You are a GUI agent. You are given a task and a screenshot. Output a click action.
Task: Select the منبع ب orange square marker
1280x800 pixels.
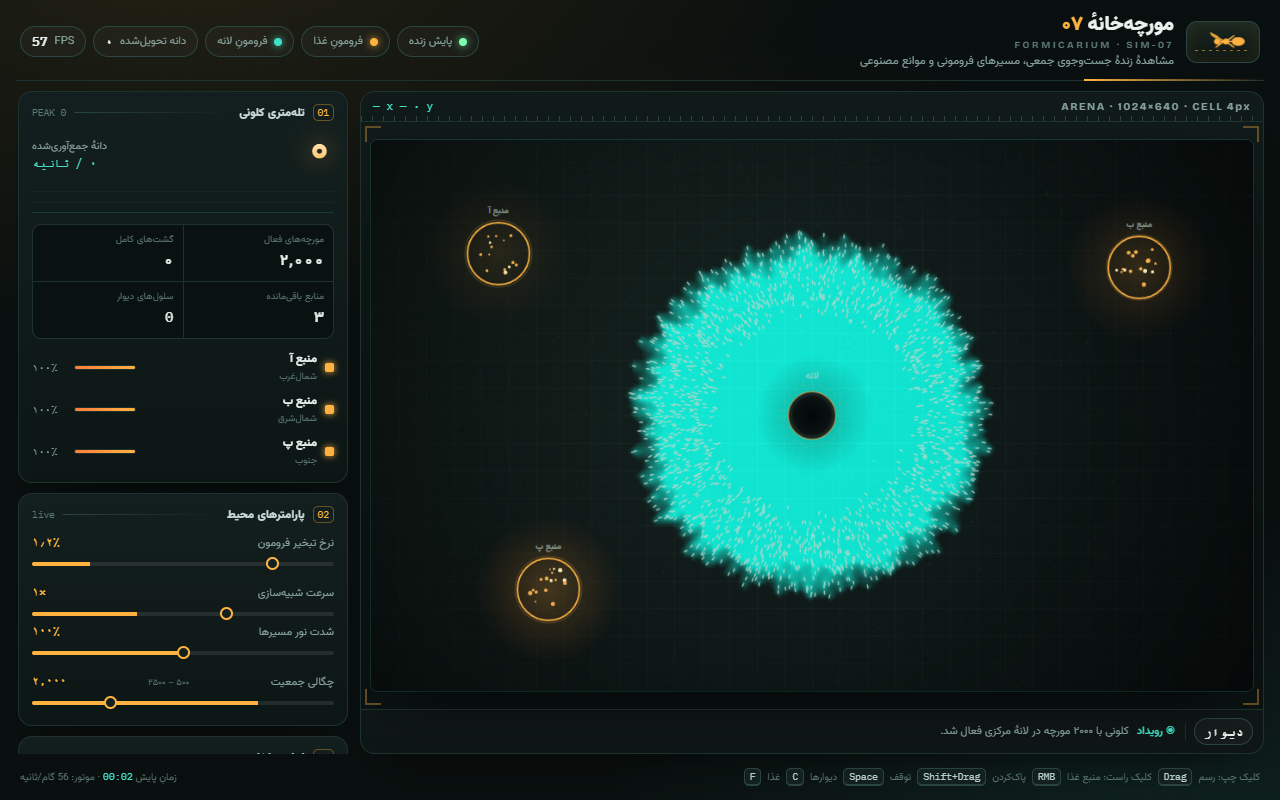click(x=330, y=409)
